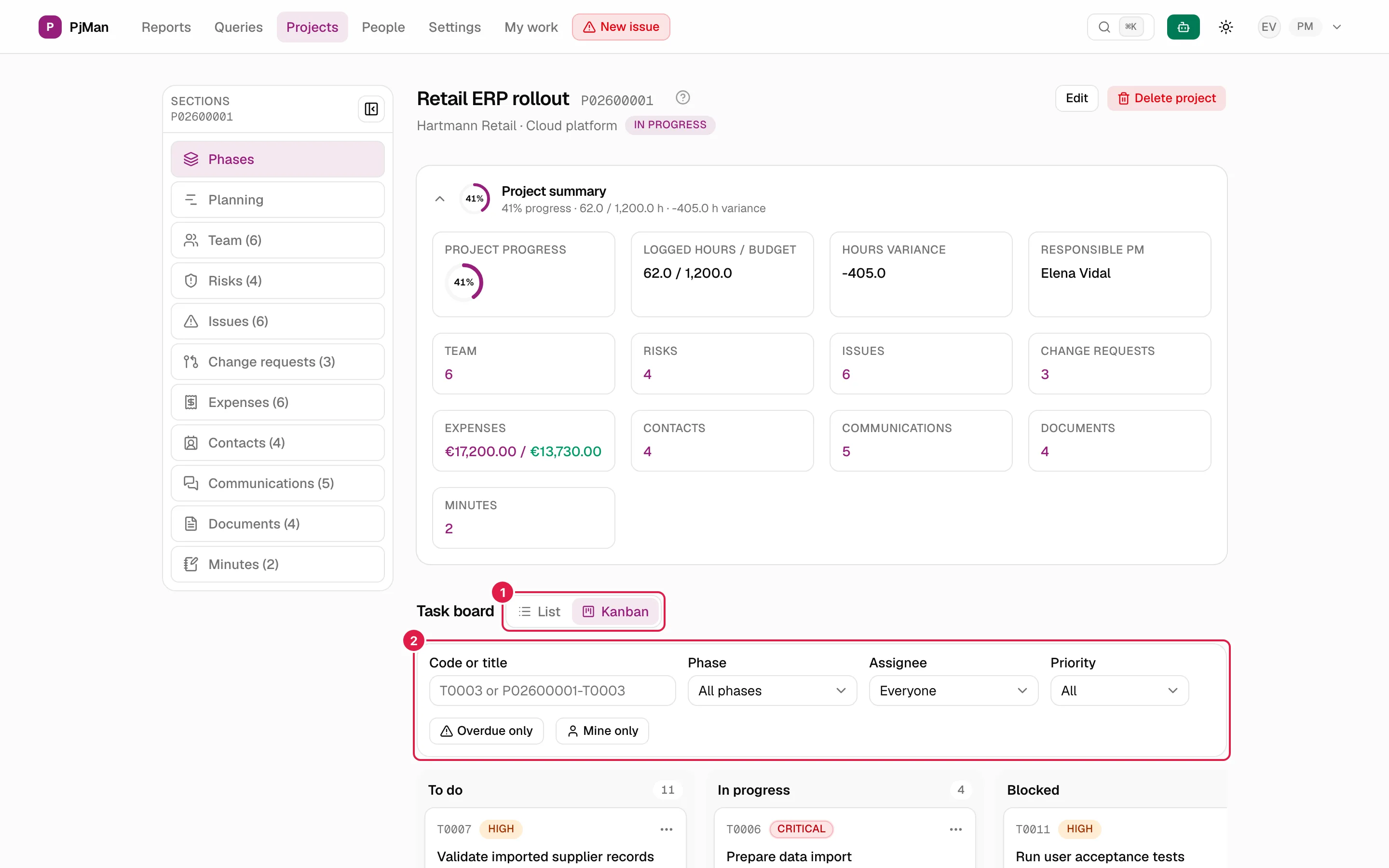Open Expenses (6) section
1389x868 pixels.
[x=278, y=403]
